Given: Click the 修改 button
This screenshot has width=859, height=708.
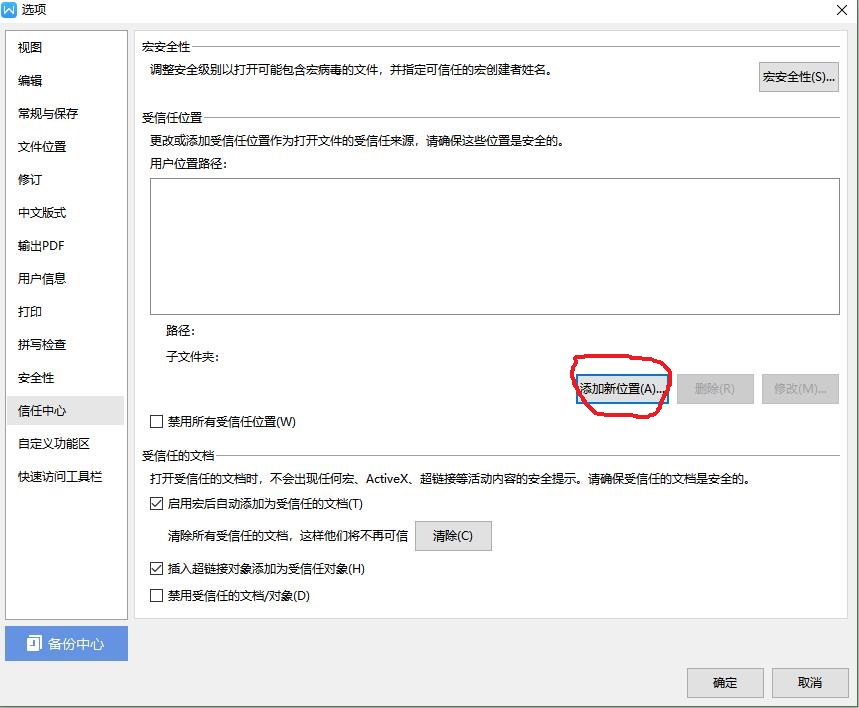Looking at the screenshot, I should (800, 388).
